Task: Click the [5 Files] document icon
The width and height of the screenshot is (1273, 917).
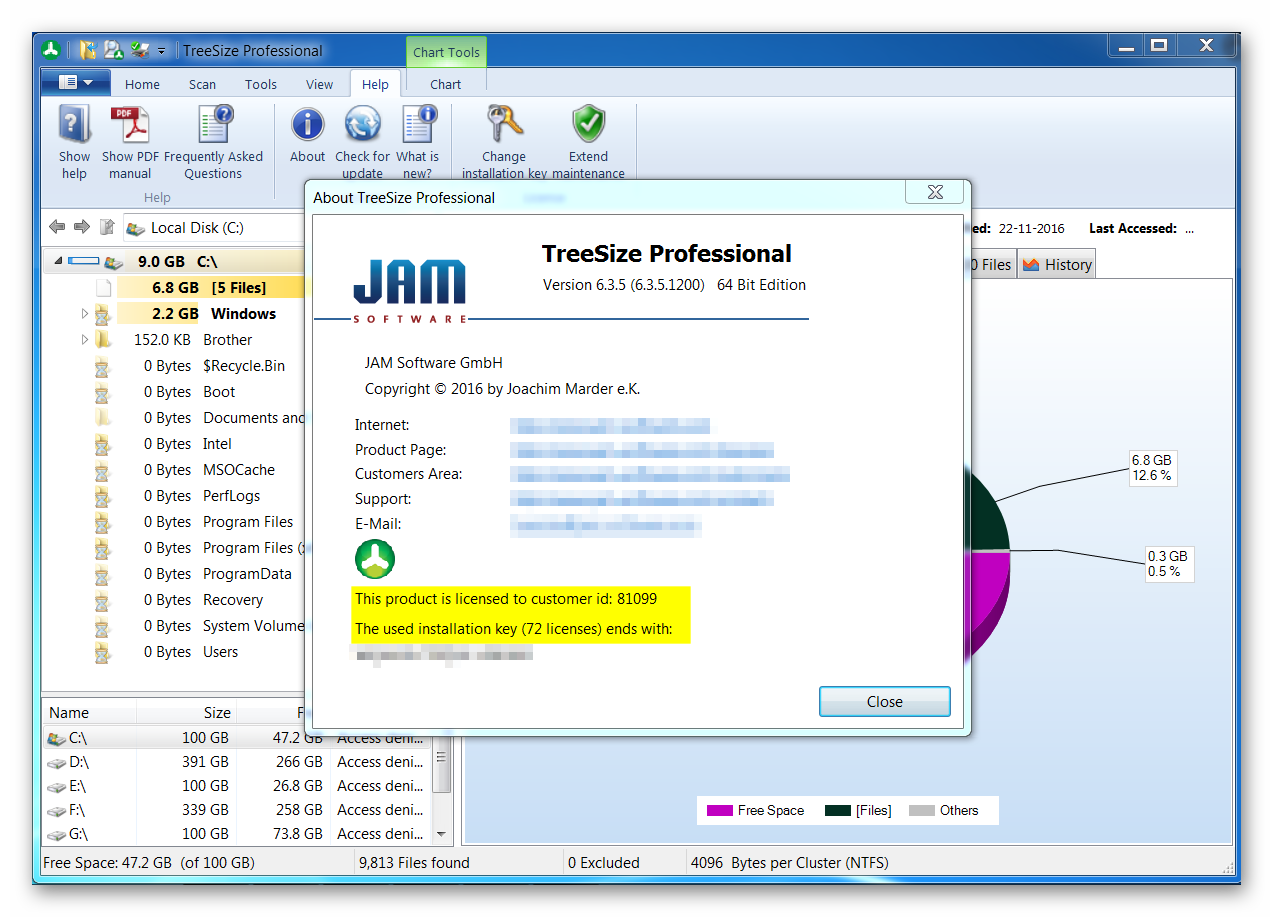Action: tap(103, 288)
